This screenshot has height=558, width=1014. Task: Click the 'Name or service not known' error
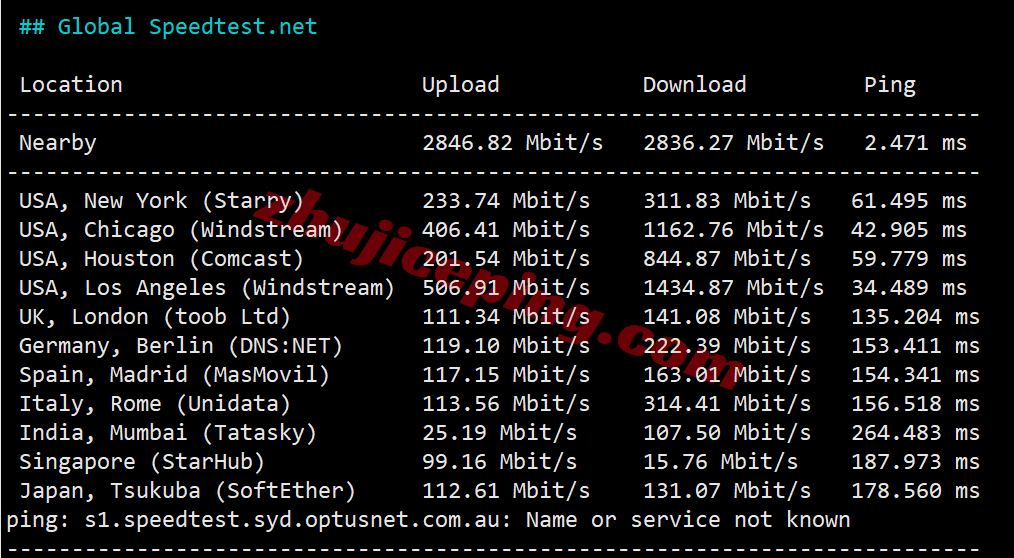click(688, 520)
